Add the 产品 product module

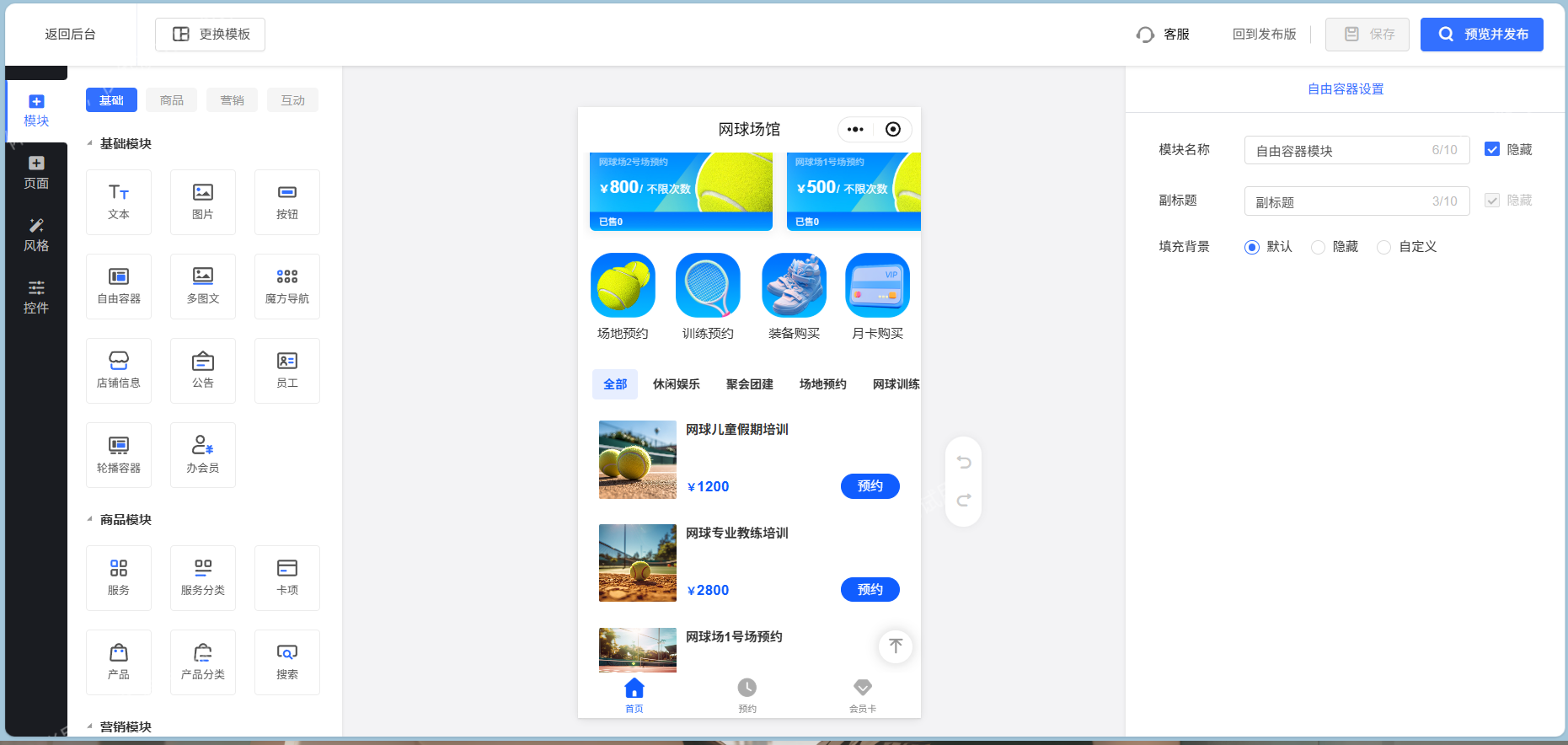[119, 662]
